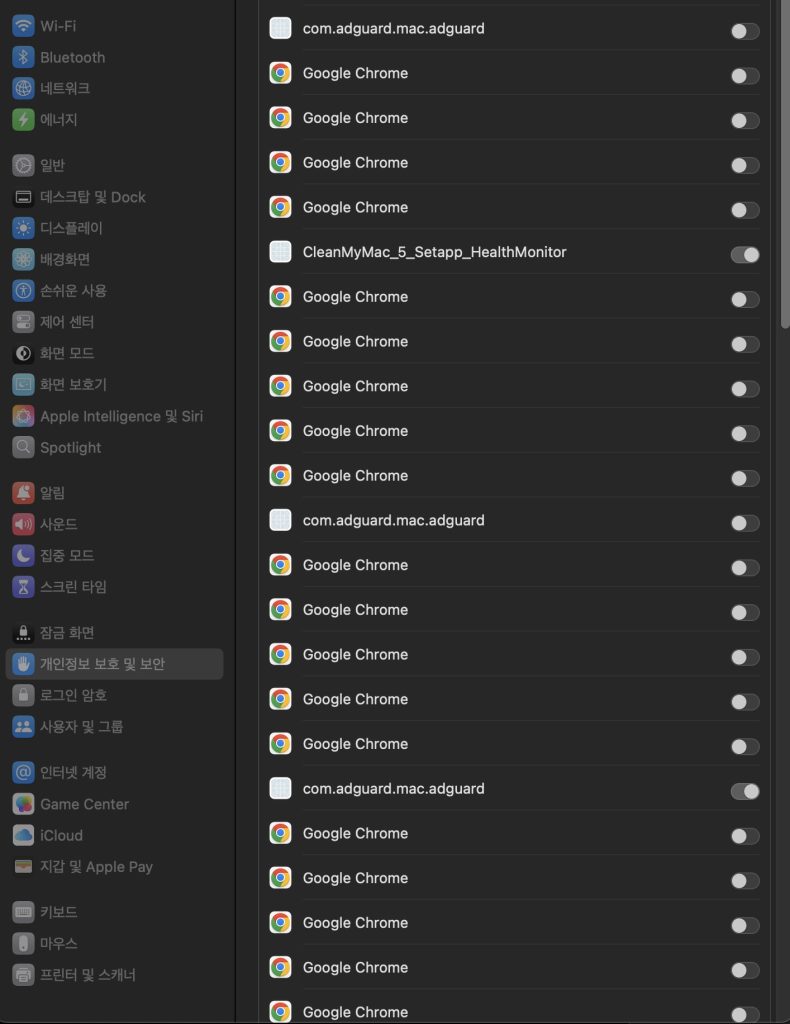Click the Apple Intelligence 및 Siri icon
Screen dimensions: 790x1024
pos(23,416)
